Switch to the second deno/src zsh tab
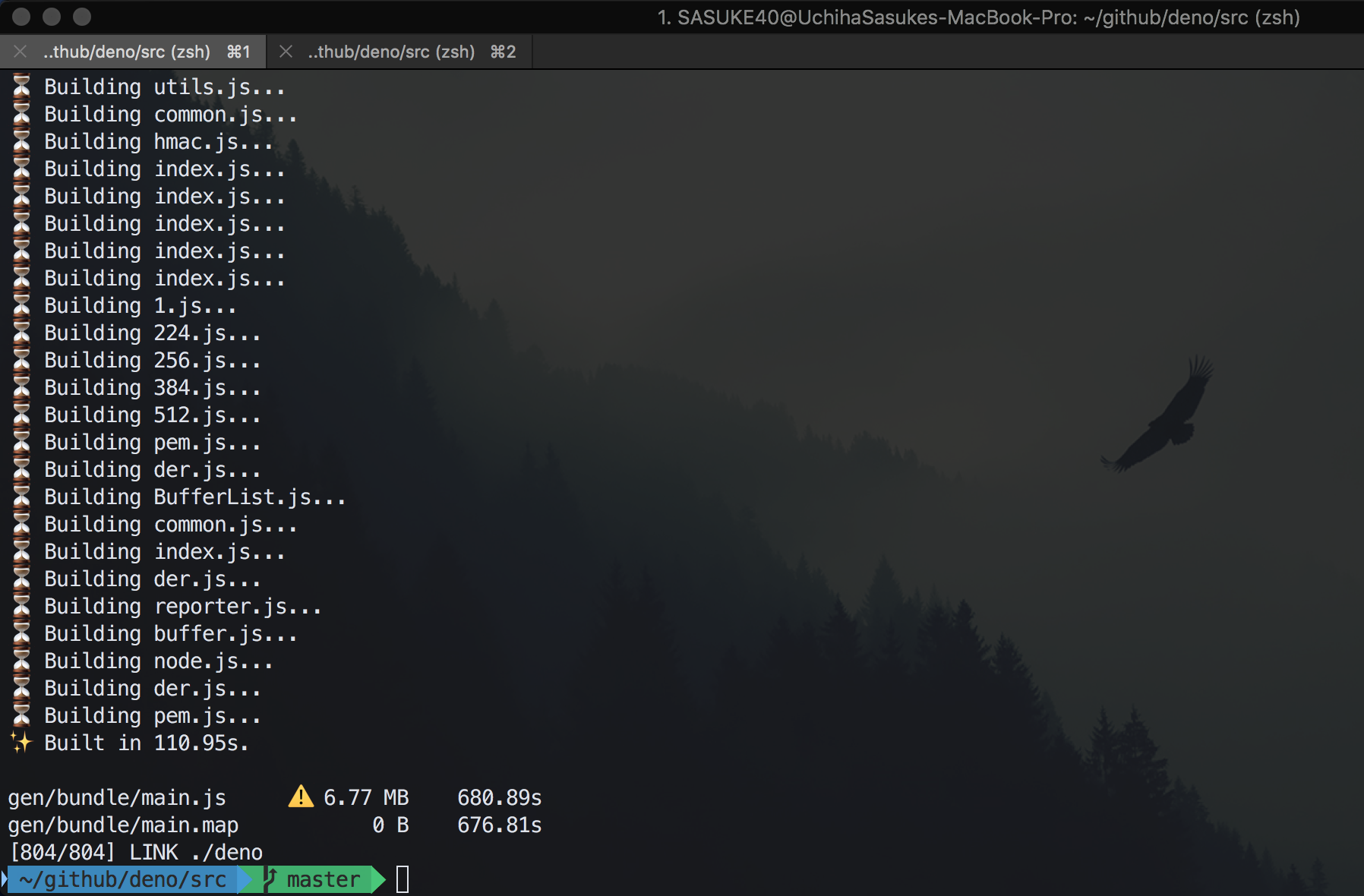1364x896 pixels. point(400,52)
